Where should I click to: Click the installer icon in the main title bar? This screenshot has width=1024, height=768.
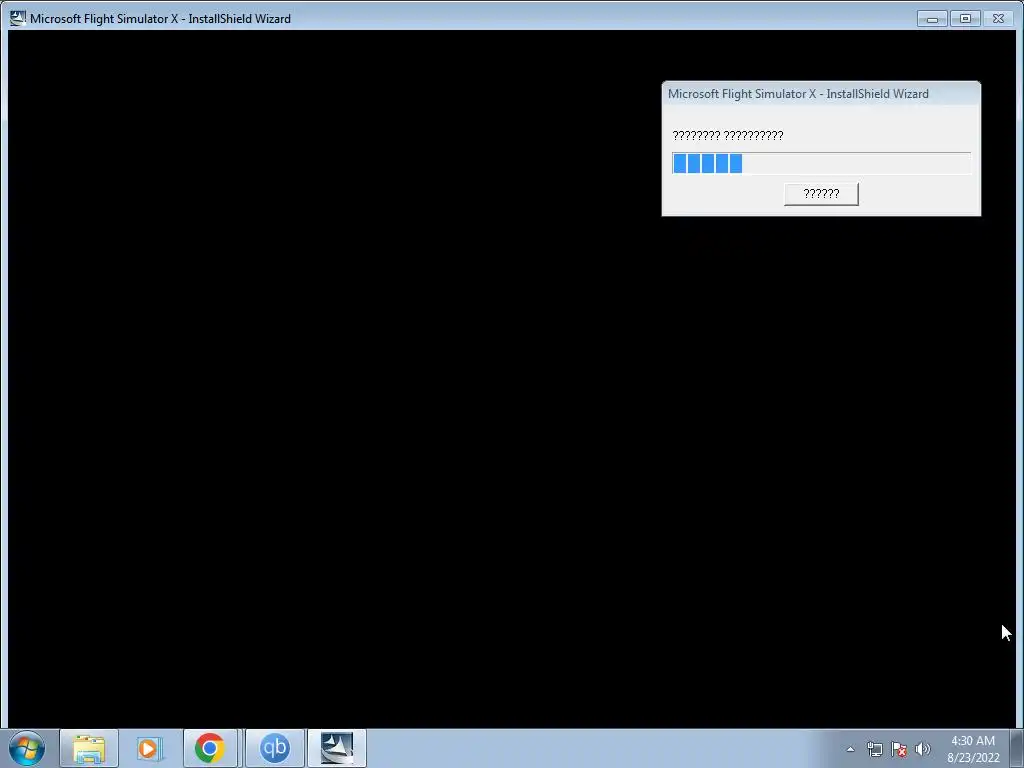click(18, 18)
